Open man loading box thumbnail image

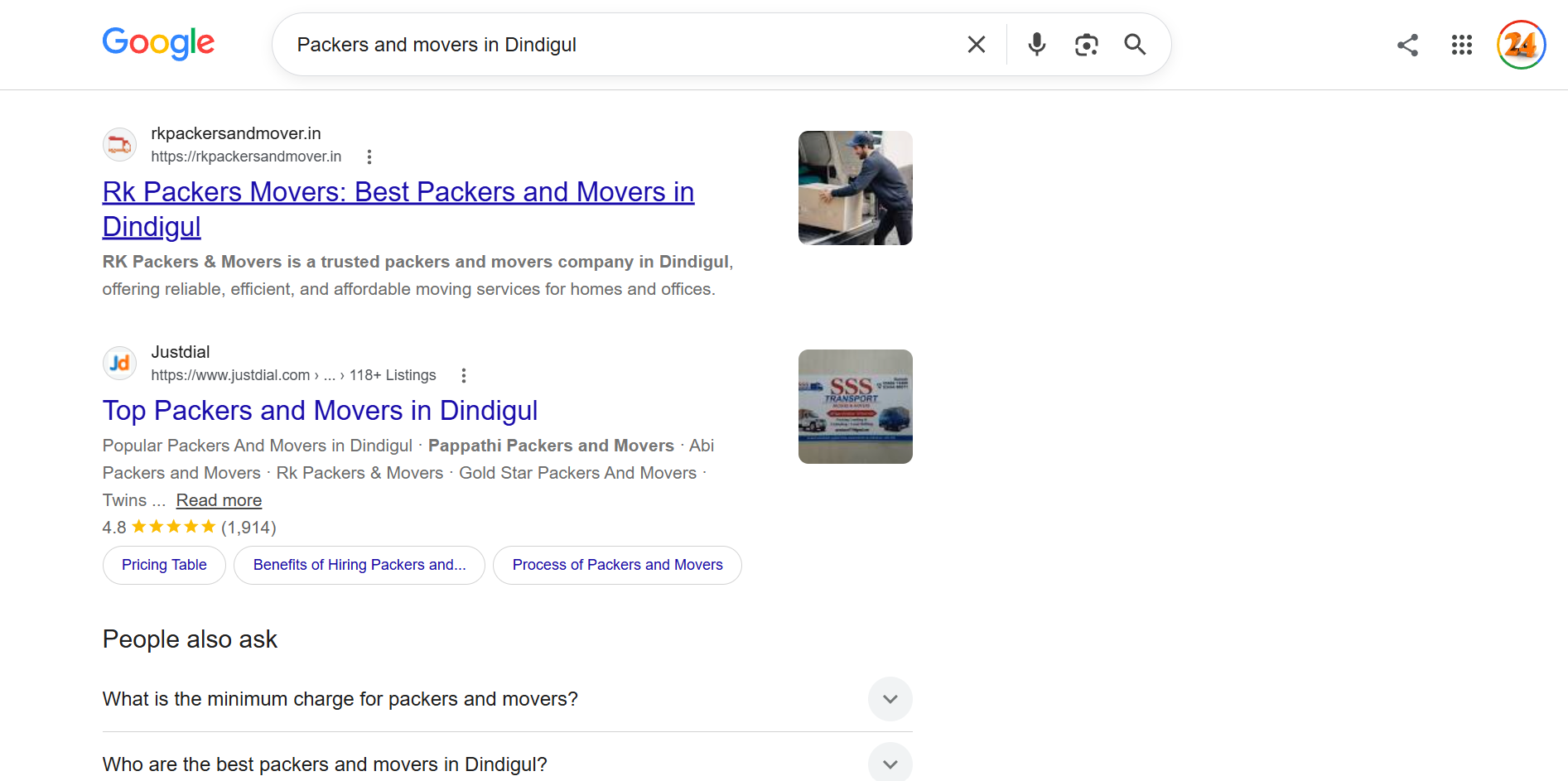pos(856,188)
